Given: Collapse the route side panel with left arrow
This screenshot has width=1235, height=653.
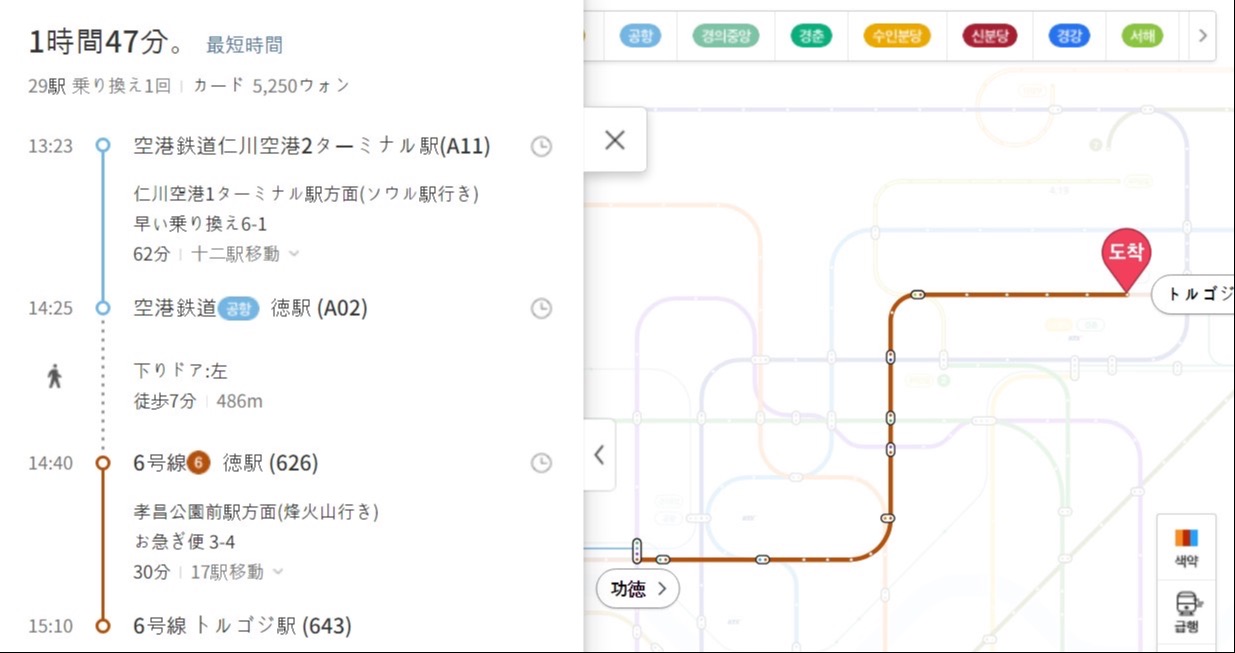Looking at the screenshot, I should point(599,455).
